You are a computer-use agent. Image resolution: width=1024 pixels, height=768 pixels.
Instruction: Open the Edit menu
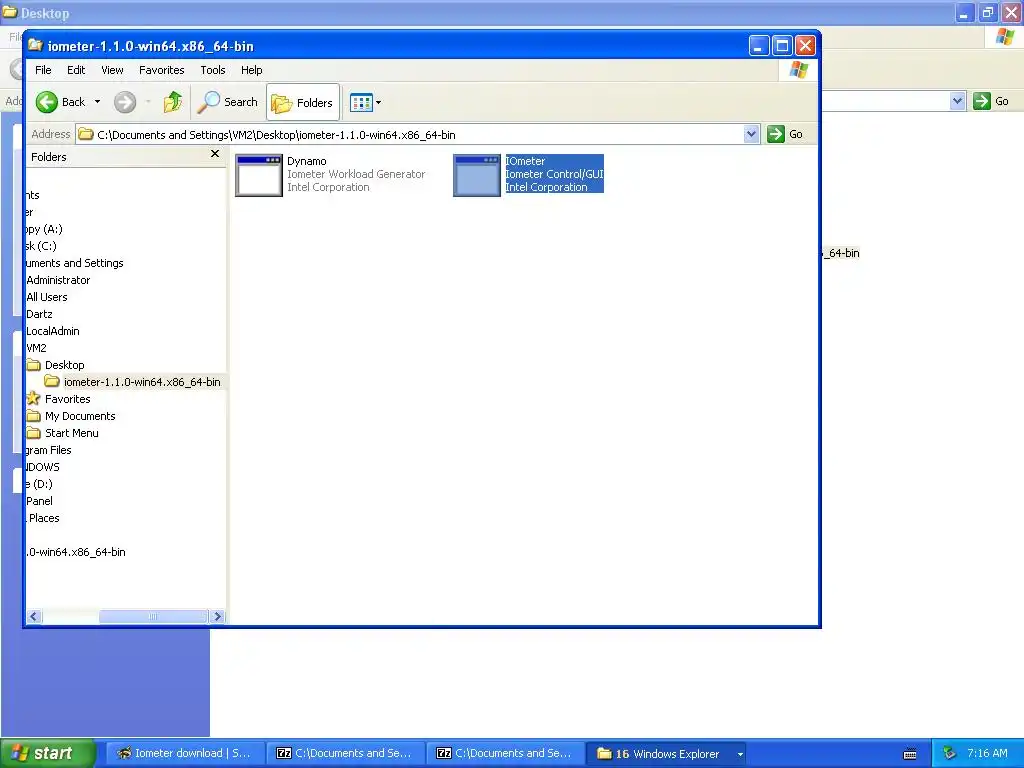pyautogui.click(x=76, y=70)
